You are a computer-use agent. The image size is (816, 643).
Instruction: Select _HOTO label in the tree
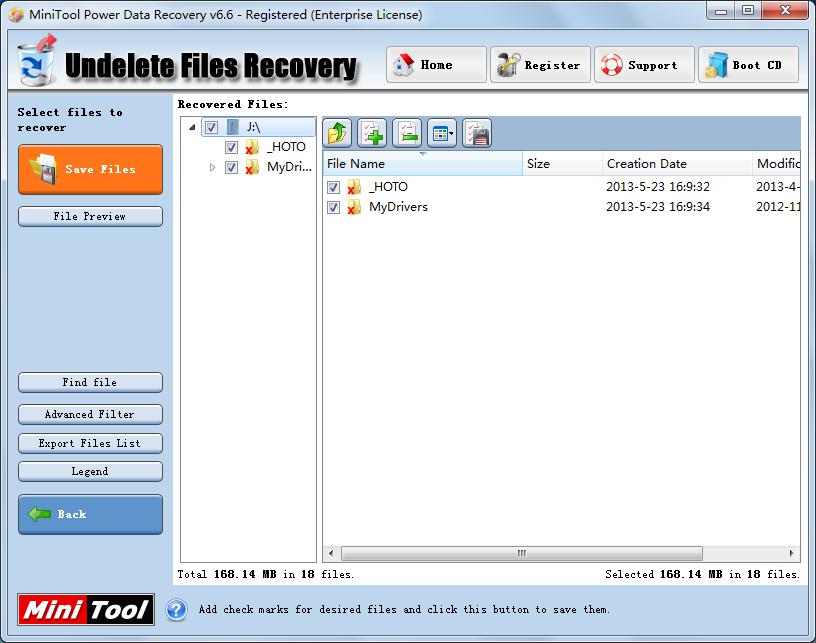(286, 147)
